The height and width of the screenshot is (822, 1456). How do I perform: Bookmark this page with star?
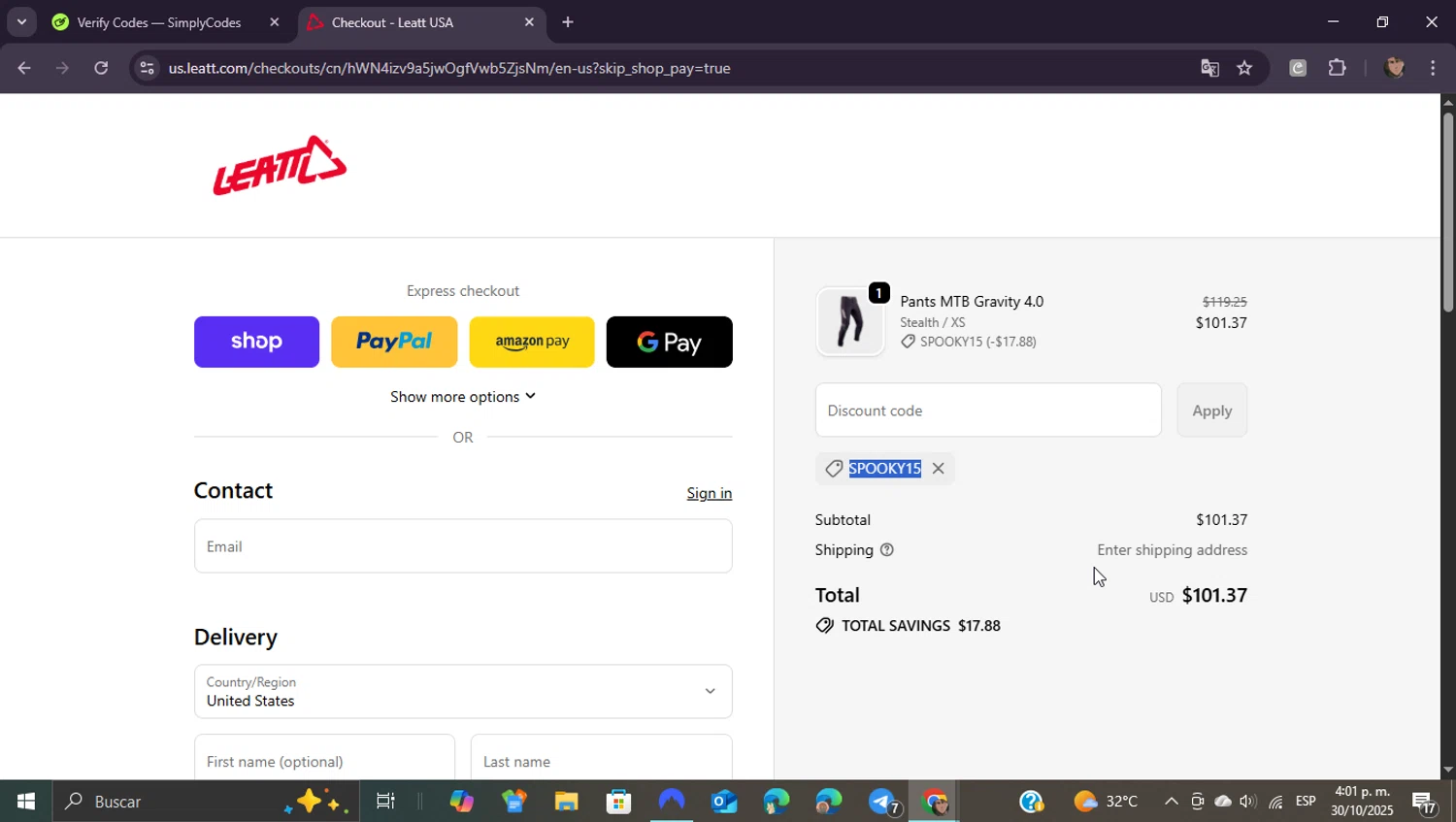[1245, 68]
